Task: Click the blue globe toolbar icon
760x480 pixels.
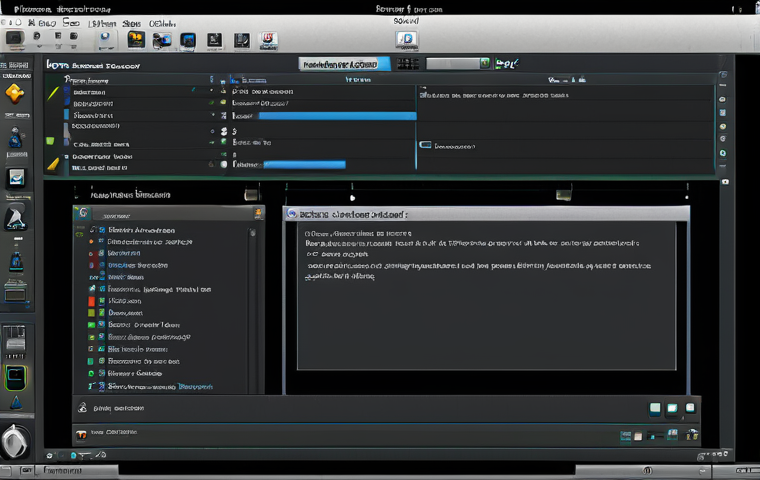Action: [105, 40]
